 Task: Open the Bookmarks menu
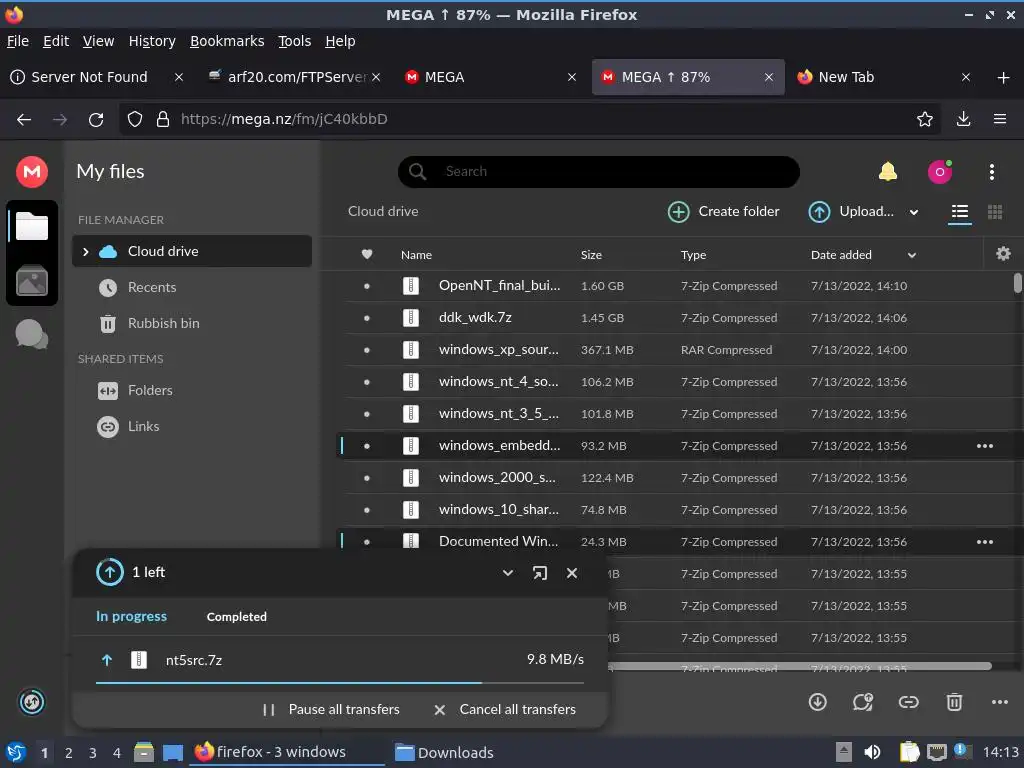pyautogui.click(x=227, y=41)
